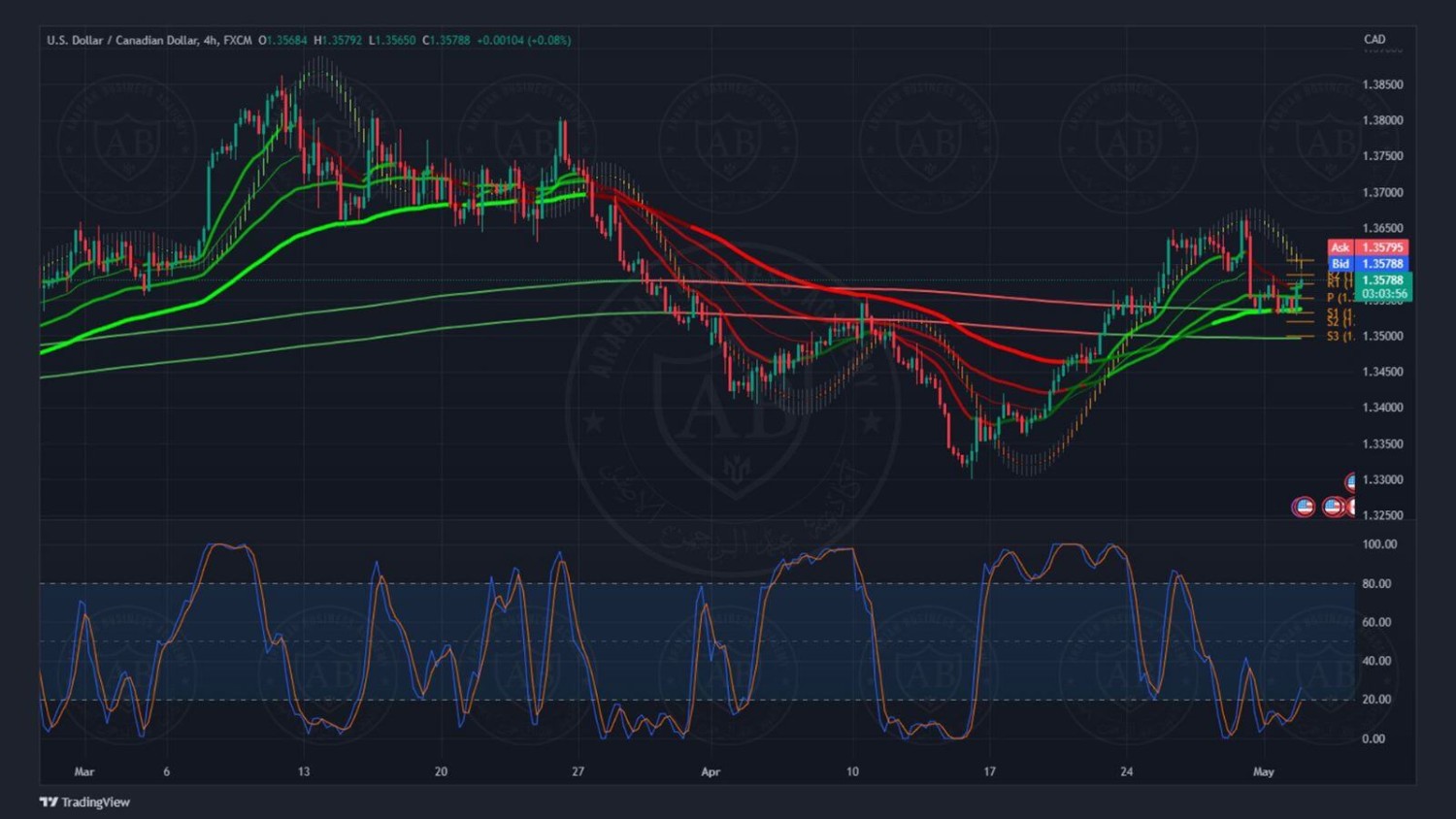Click the U.S. Dollar / Canadian Dollar symbol title
Screen dimensions: 1456x819
122,40
